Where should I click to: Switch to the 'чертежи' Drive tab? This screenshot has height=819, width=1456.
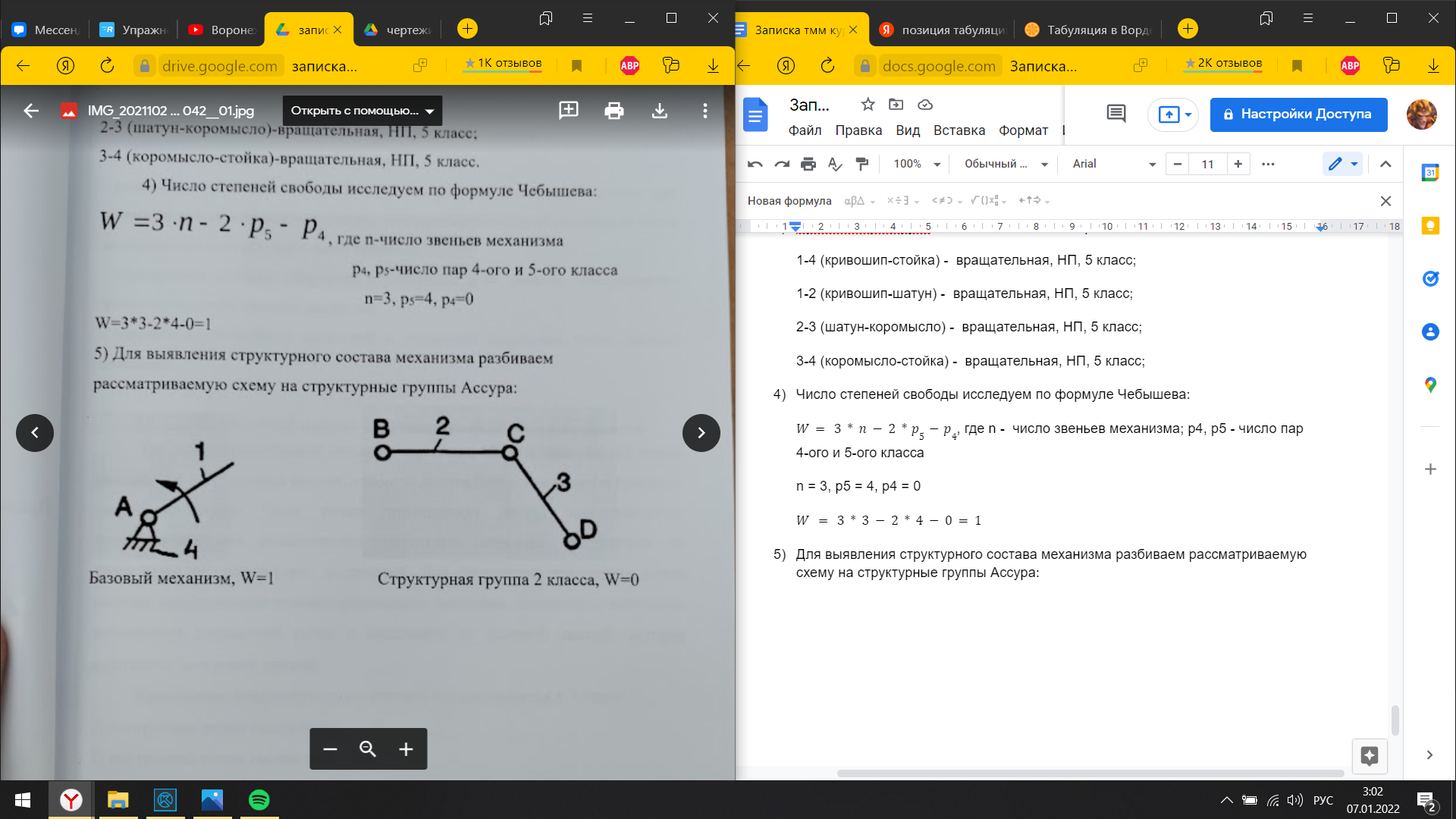tap(397, 30)
